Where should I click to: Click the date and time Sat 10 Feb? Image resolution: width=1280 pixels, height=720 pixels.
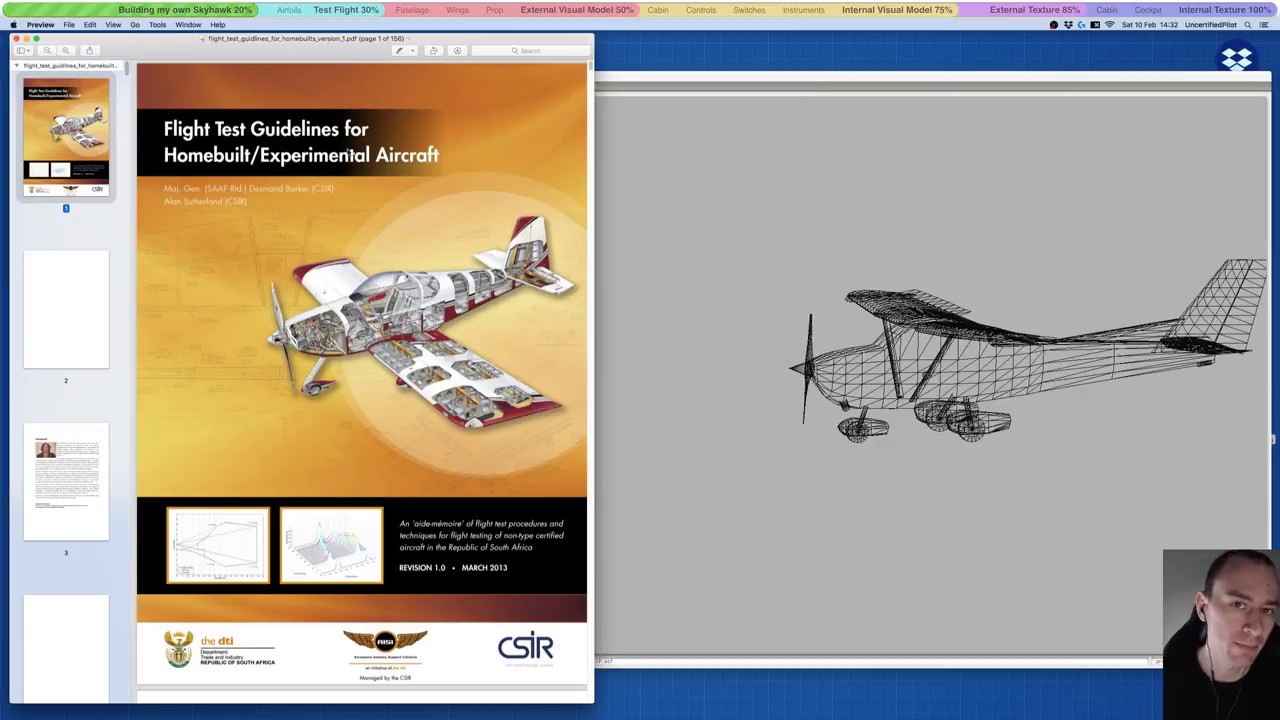coord(1150,24)
